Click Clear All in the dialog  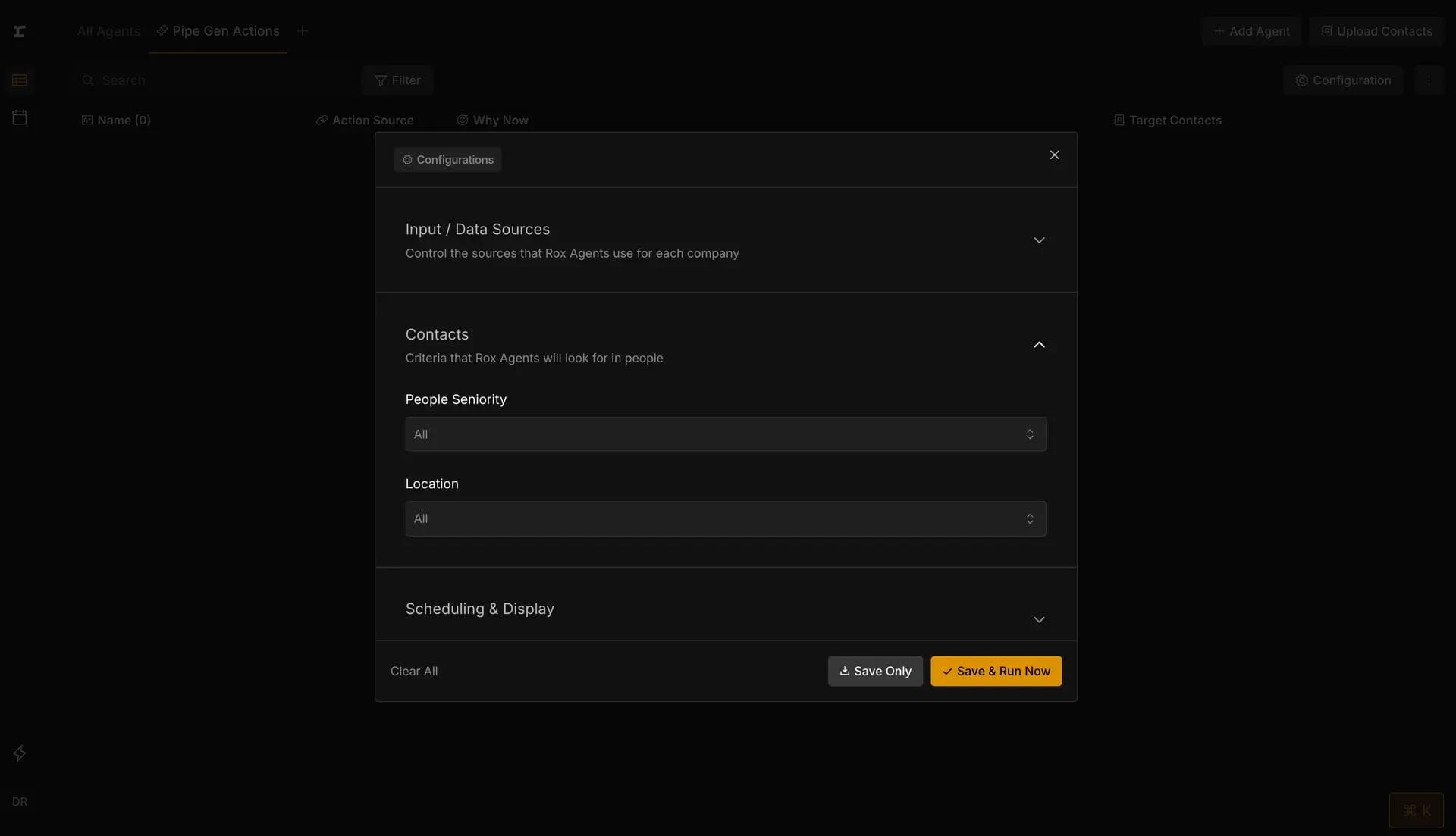point(414,671)
